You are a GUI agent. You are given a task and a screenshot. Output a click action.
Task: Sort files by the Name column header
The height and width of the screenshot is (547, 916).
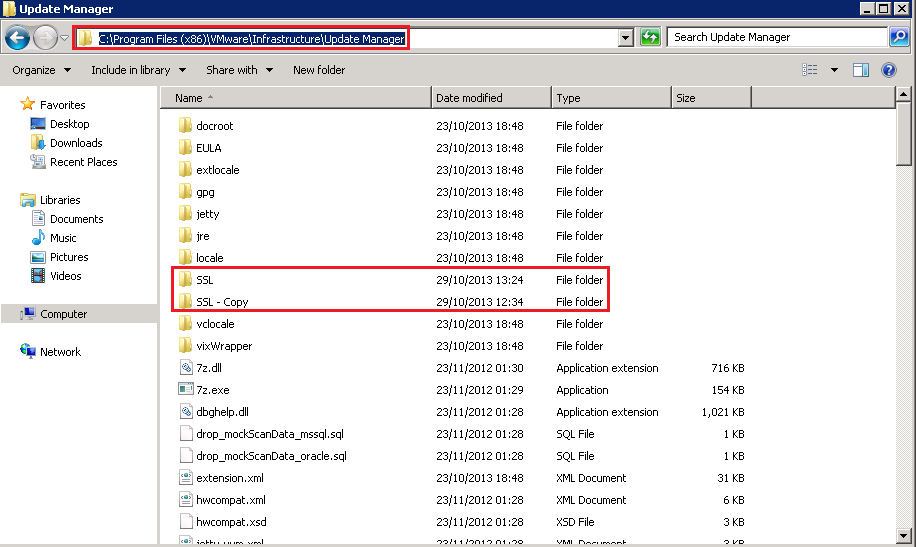tap(189, 98)
